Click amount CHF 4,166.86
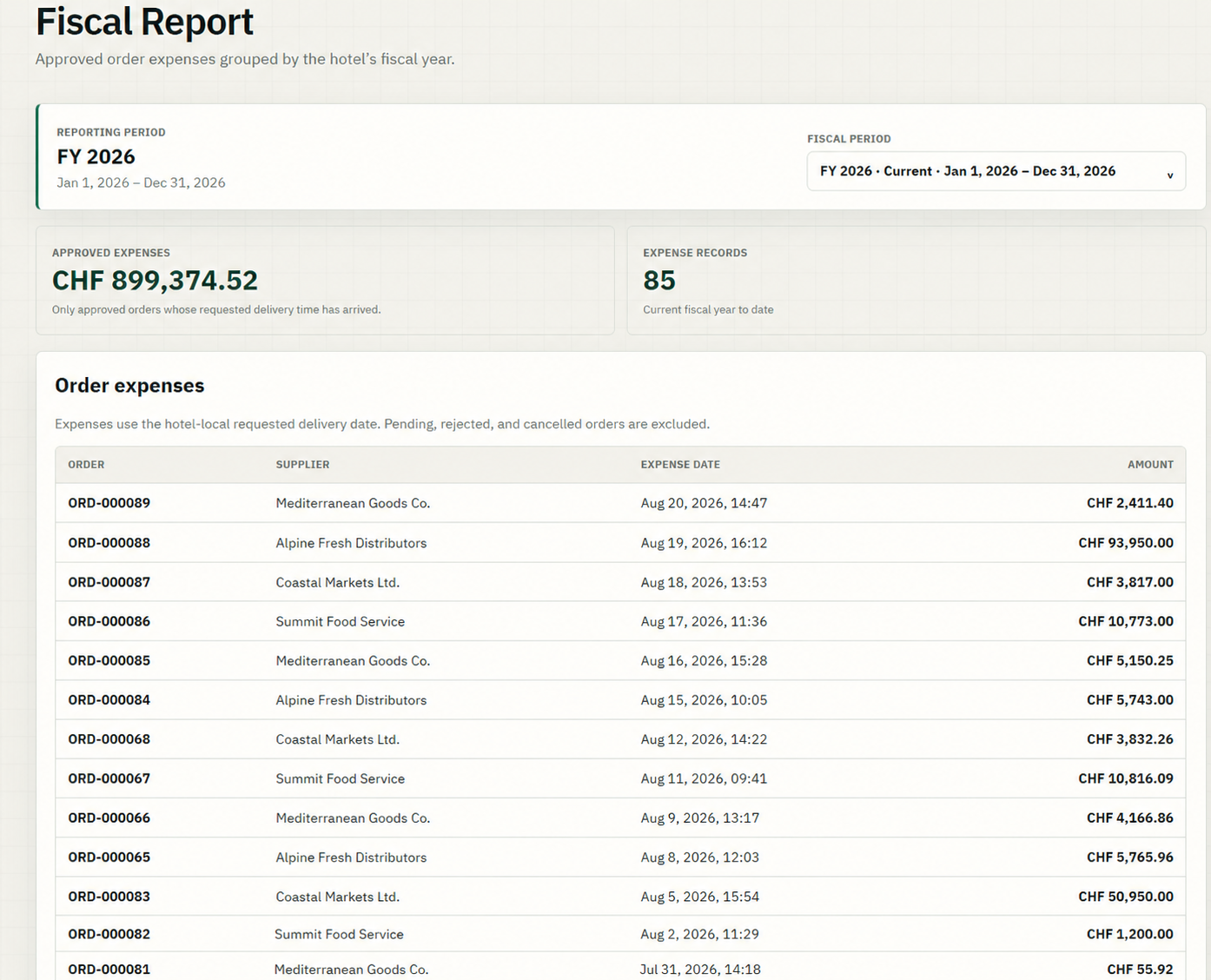 1130,818
